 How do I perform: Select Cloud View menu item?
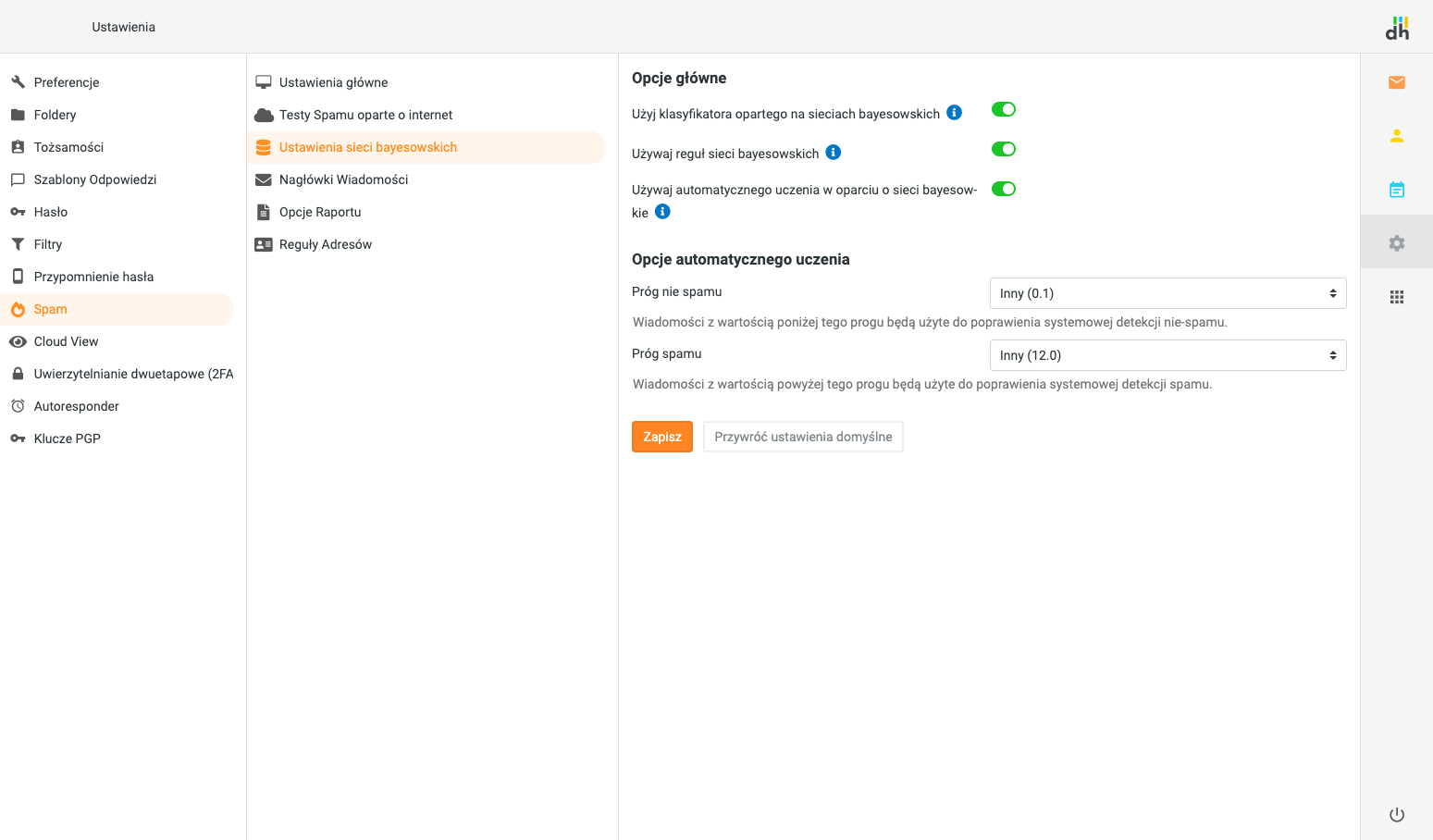(x=117, y=341)
